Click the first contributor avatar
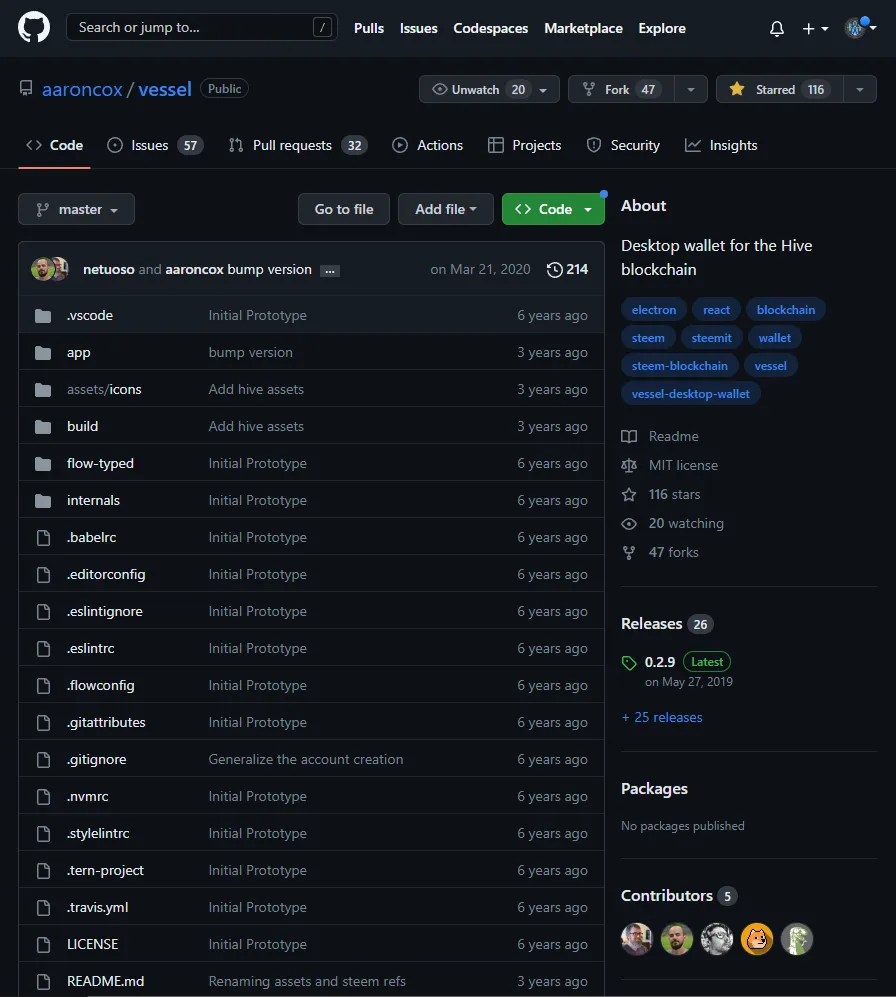The height and width of the screenshot is (997, 896). tap(637, 939)
